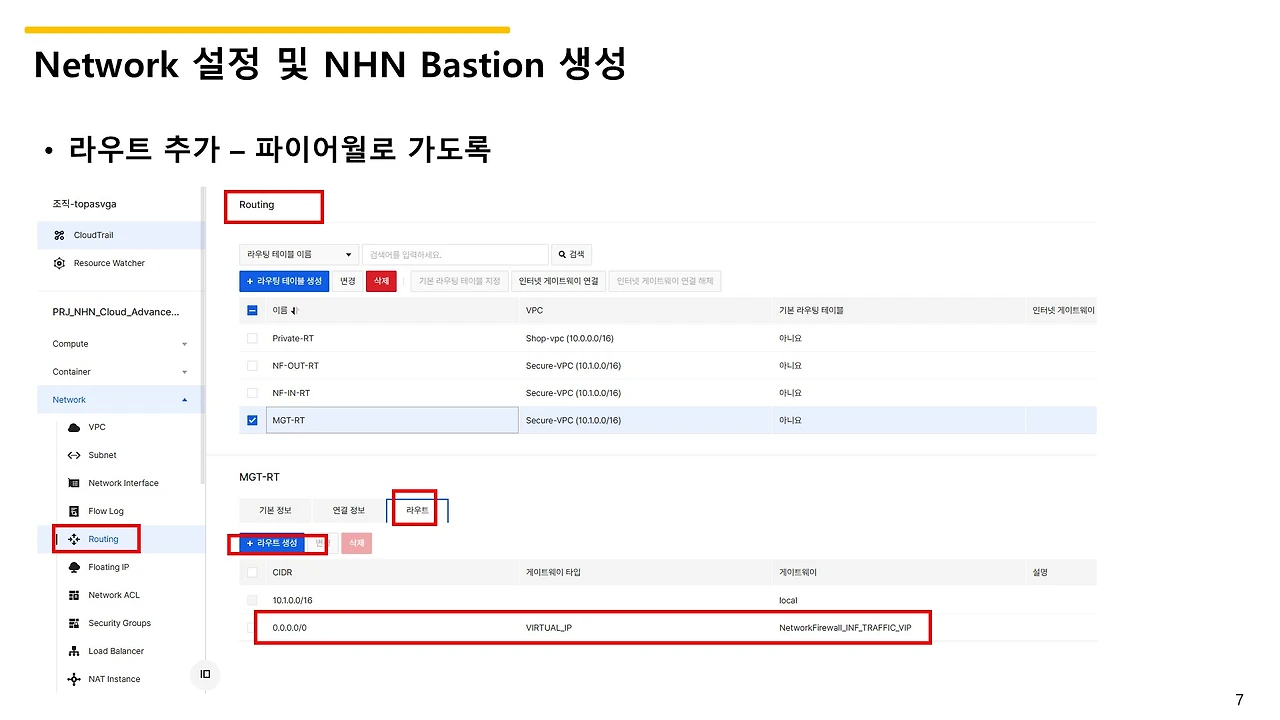Click the 인터넷 게이트웨이 연결 button
This screenshot has width=1280, height=720.
tap(559, 282)
